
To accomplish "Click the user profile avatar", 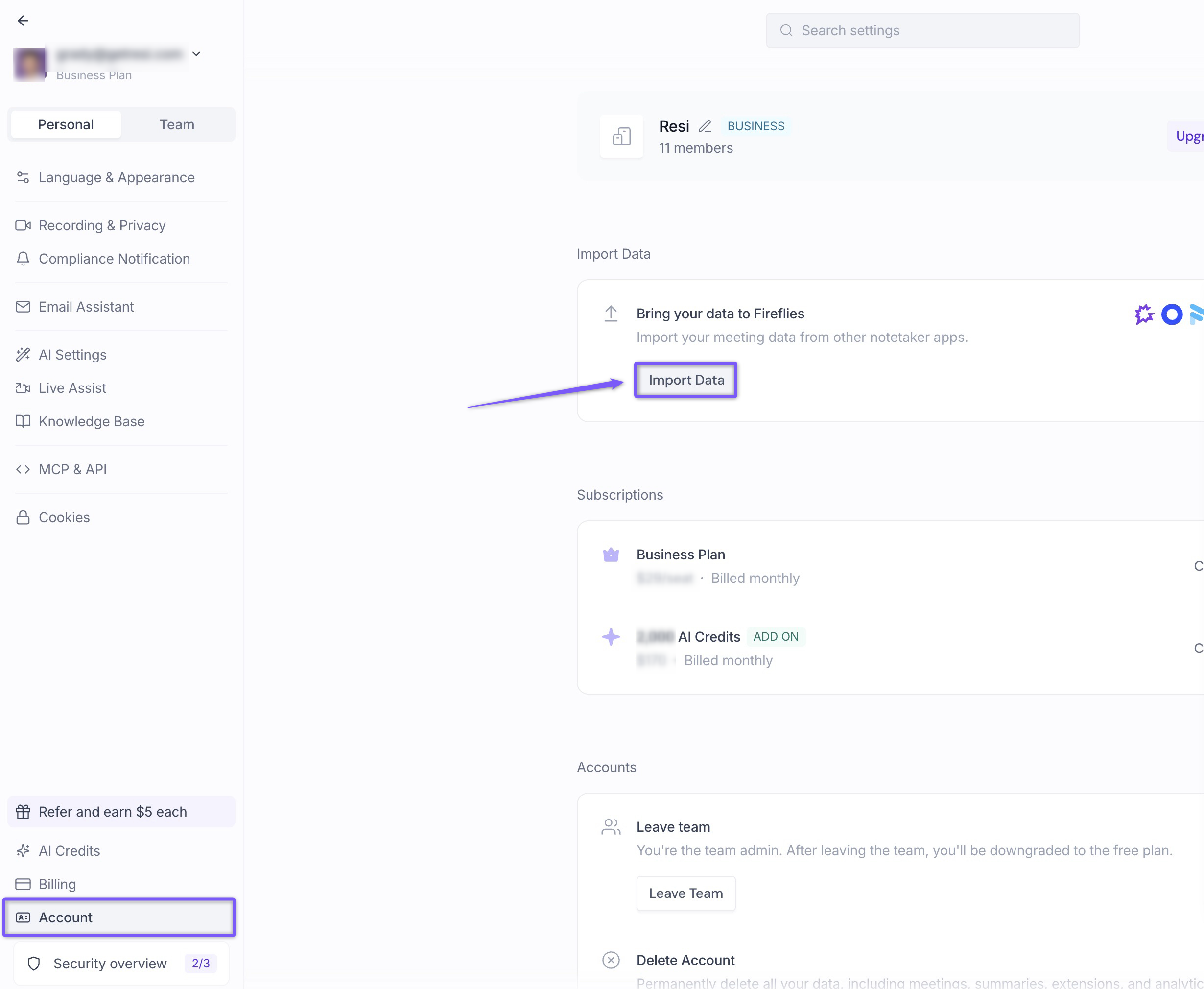I will tap(29, 64).
